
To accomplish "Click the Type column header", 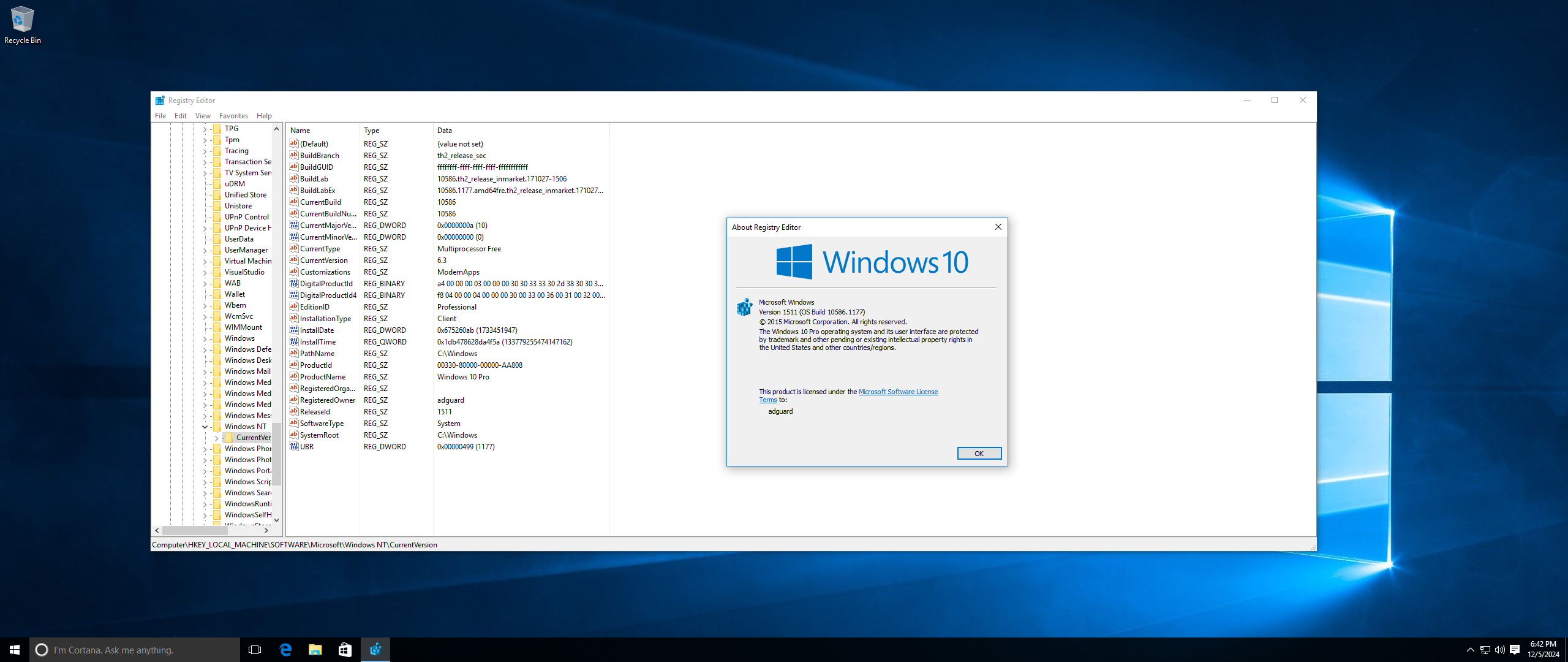I will (396, 130).
